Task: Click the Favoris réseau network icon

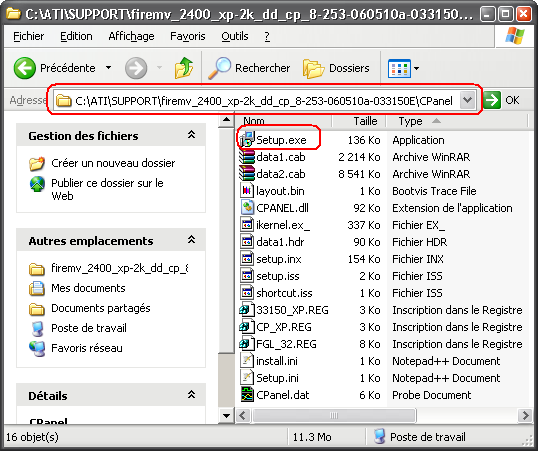Action: click(x=37, y=349)
